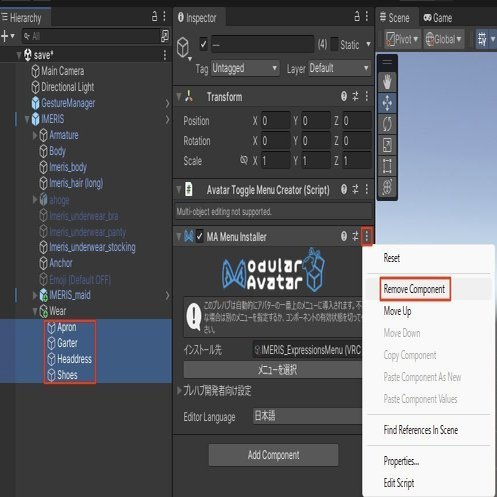Select the Move tool in the Scene toolbar

click(387, 103)
